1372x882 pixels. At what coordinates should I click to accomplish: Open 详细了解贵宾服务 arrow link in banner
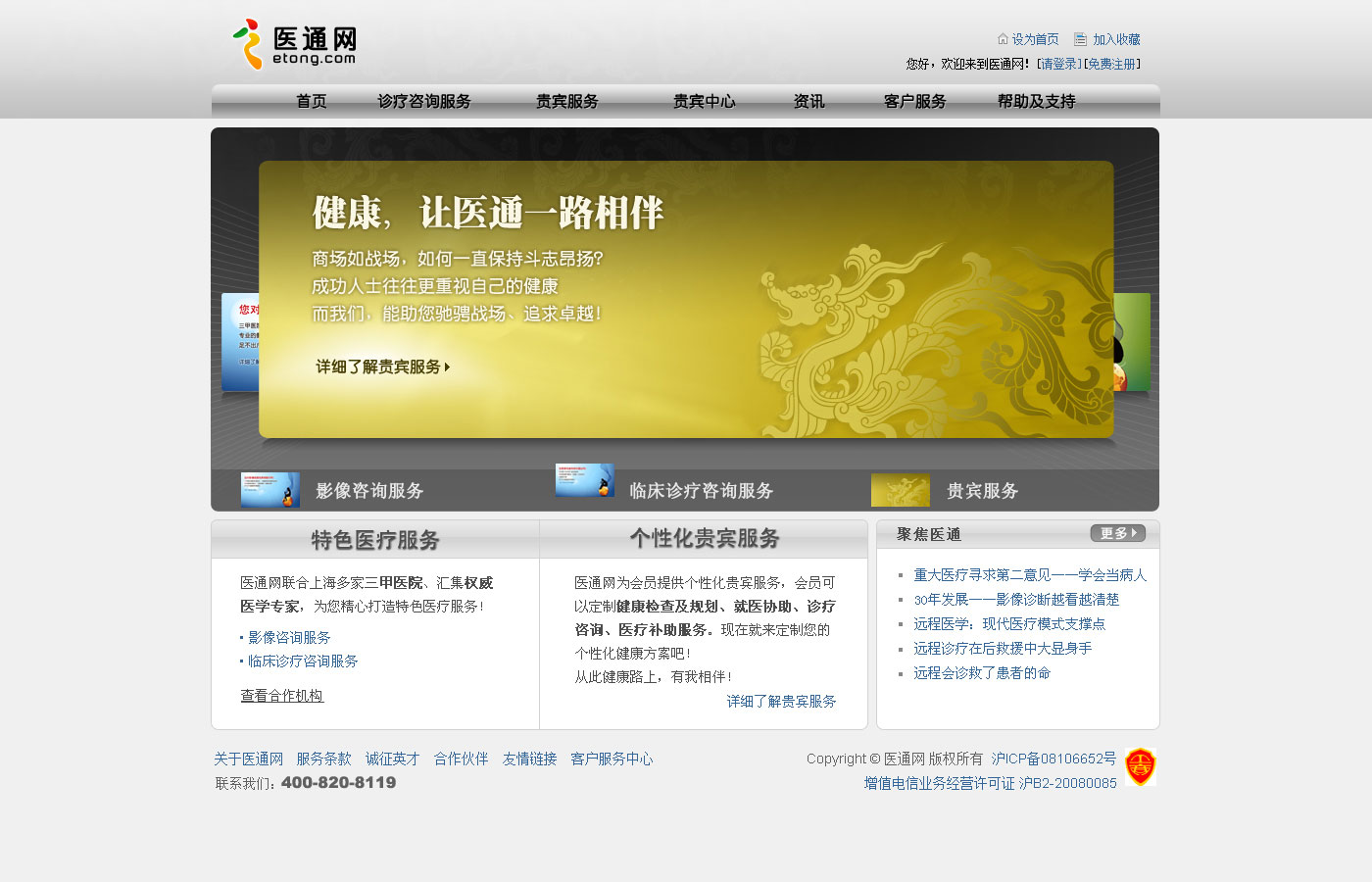coord(382,367)
